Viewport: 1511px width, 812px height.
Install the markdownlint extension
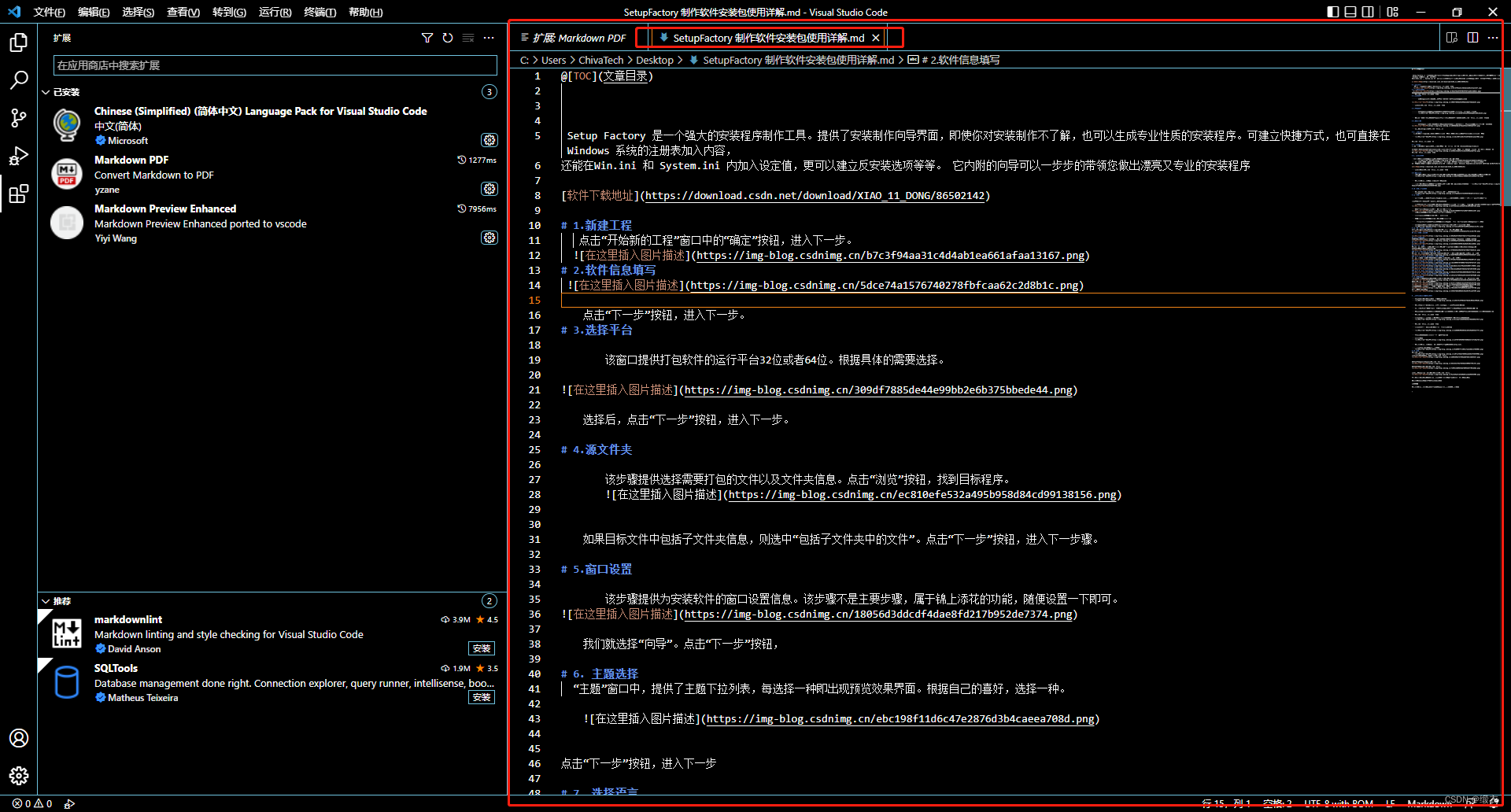(482, 649)
